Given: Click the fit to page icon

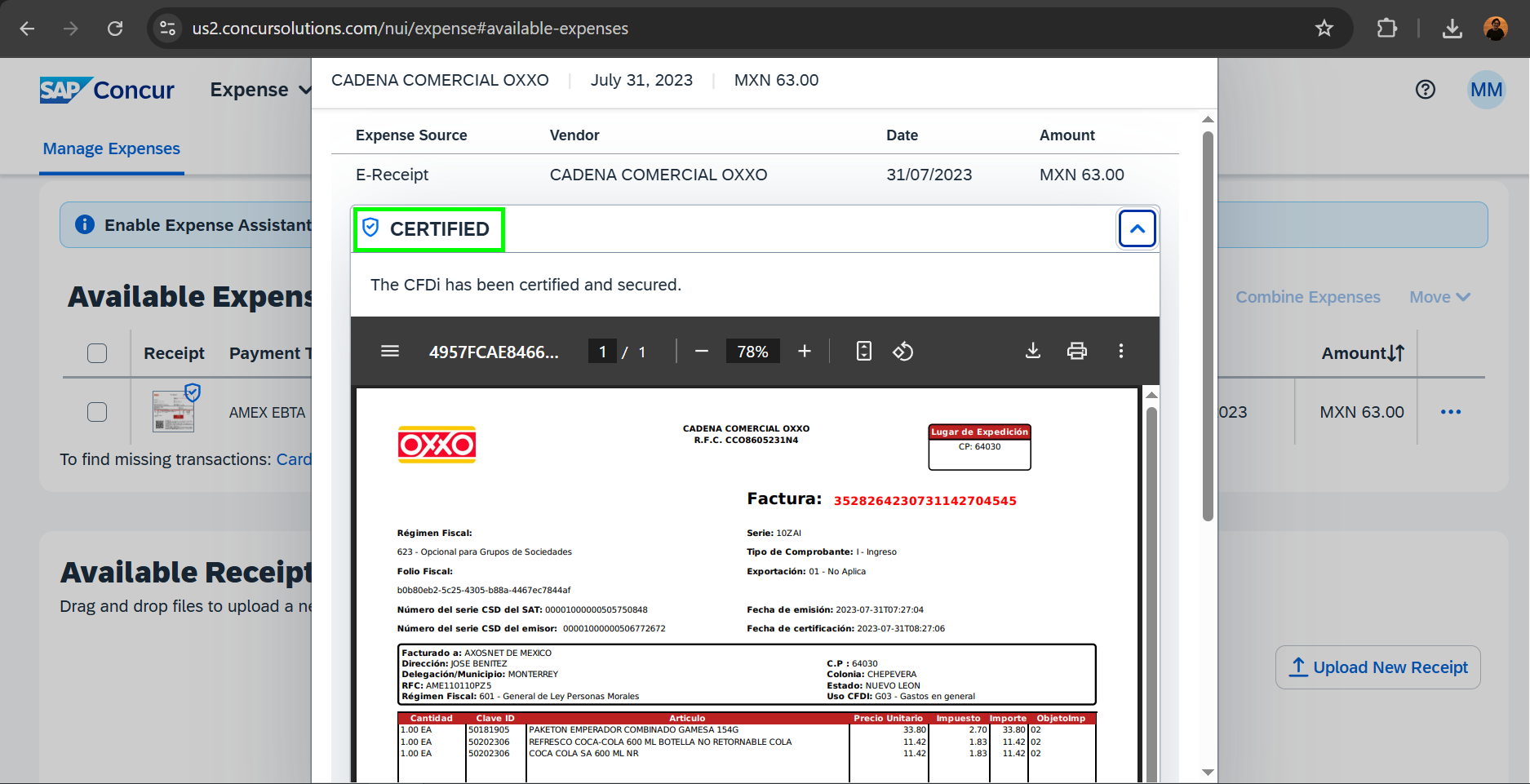Looking at the screenshot, I should coord(864,351).
